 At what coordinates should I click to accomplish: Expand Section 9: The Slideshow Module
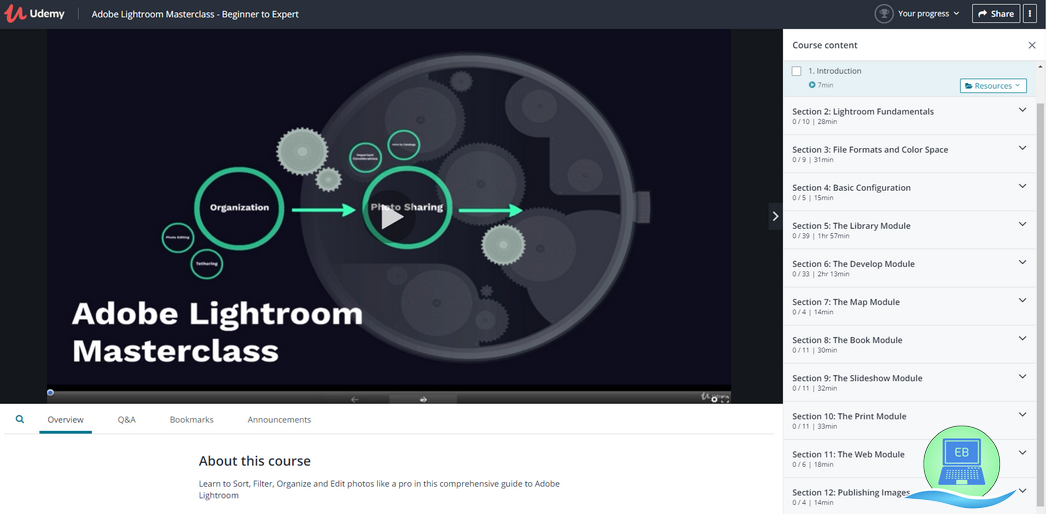coord(1023,376)
